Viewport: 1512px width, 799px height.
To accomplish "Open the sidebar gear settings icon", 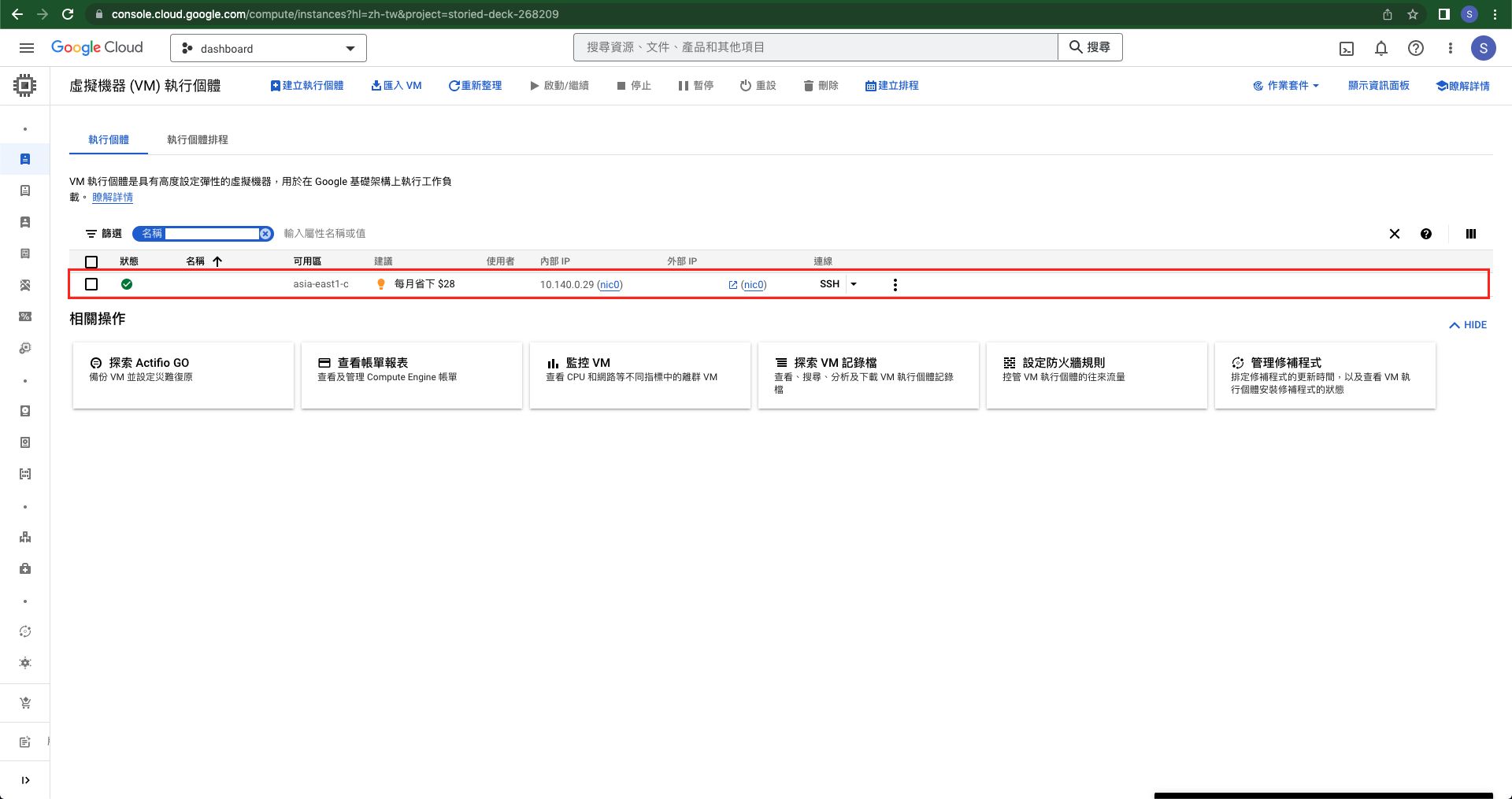I will tap(25, 663).
